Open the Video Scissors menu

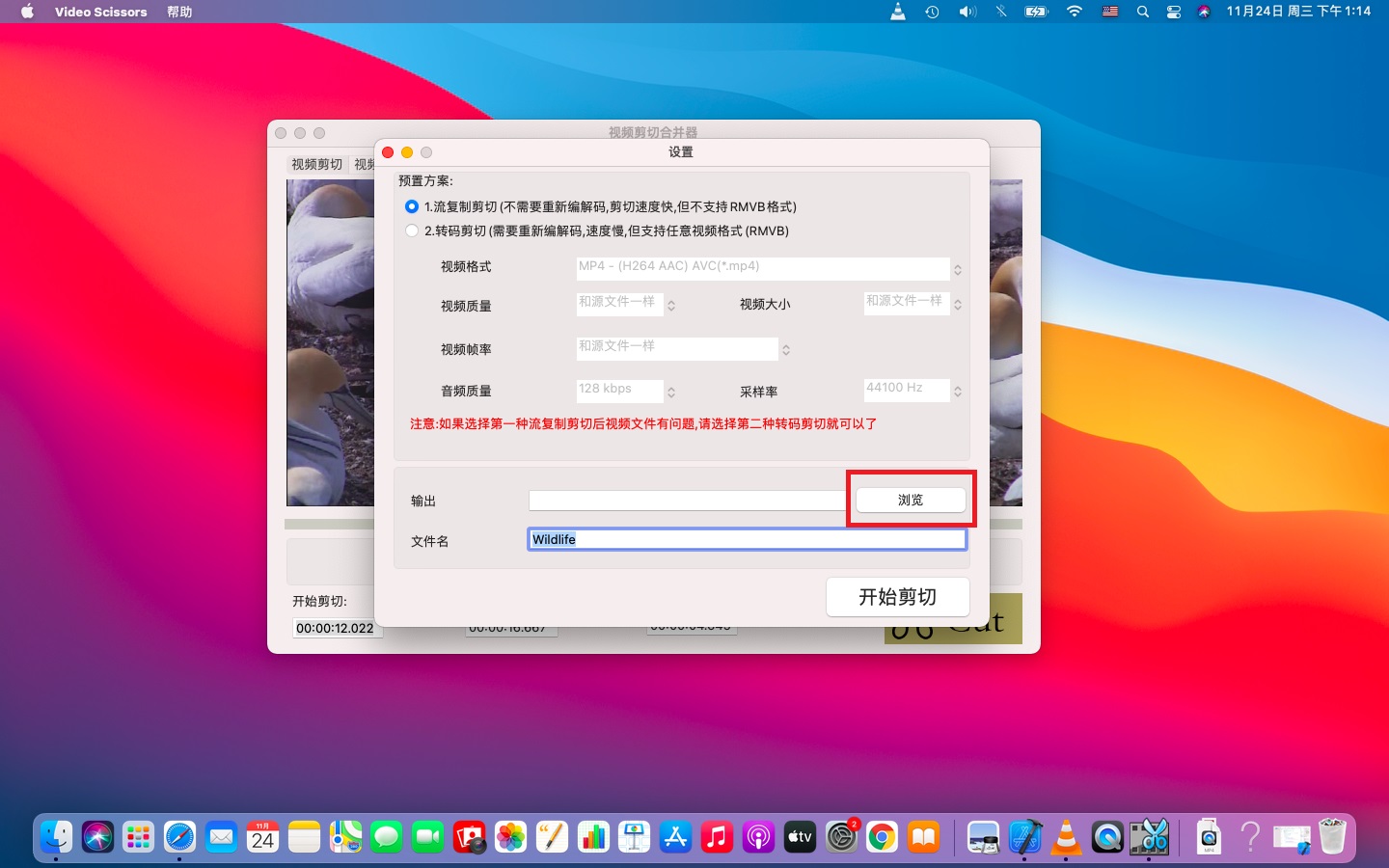tap(101, 12)
